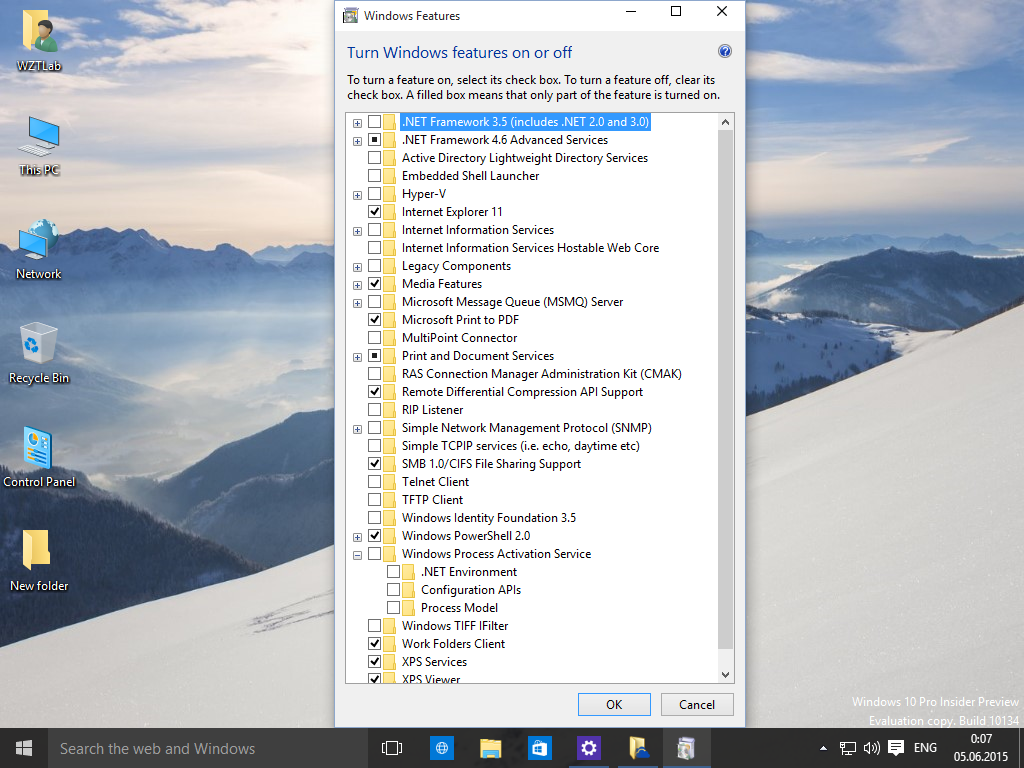Expand the .NET Framework 3.5 node

pyautogui.click(x=357, y=123)
